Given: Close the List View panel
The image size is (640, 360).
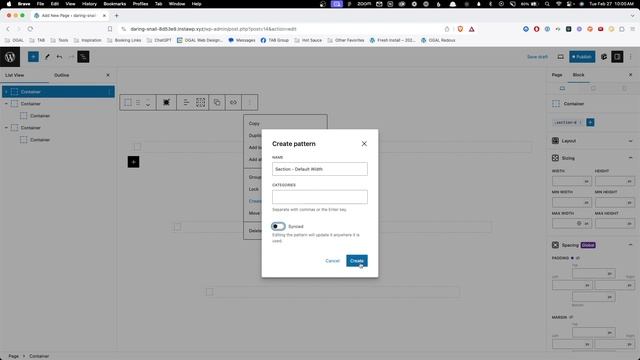Looking at the screenshot, I should [108, 75].
